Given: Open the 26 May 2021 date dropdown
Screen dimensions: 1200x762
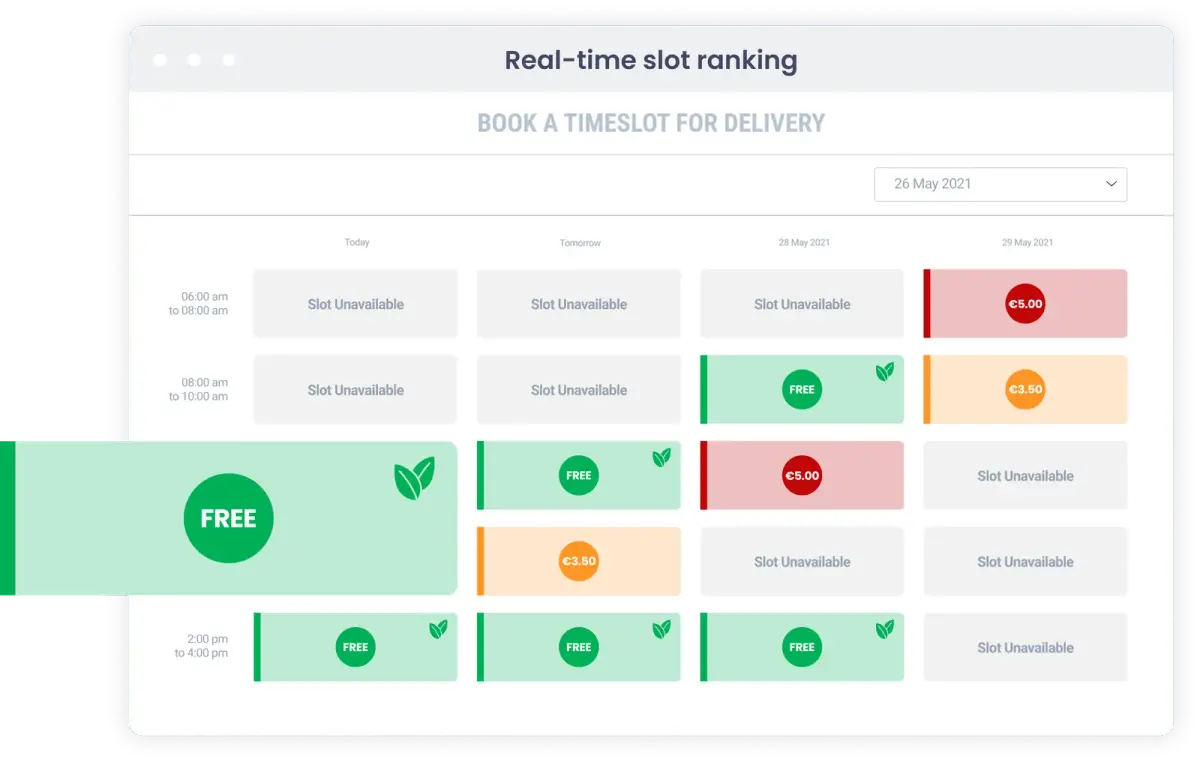Looking at the screenshot, I should point(1000,184).
